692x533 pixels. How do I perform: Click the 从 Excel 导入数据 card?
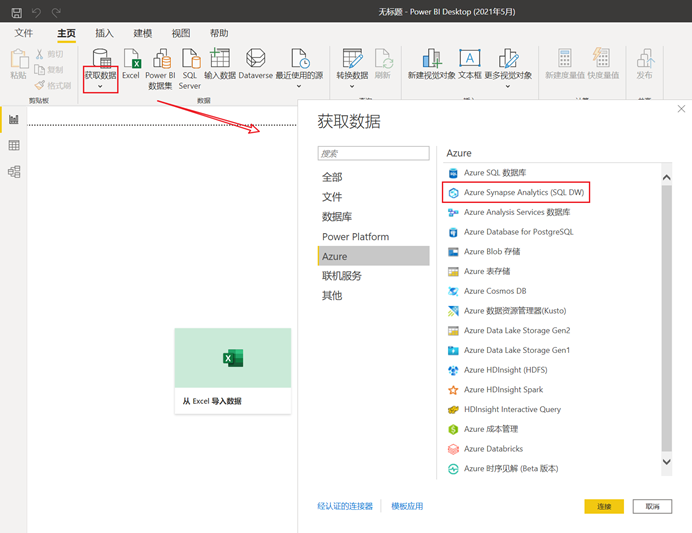(233, 371)
